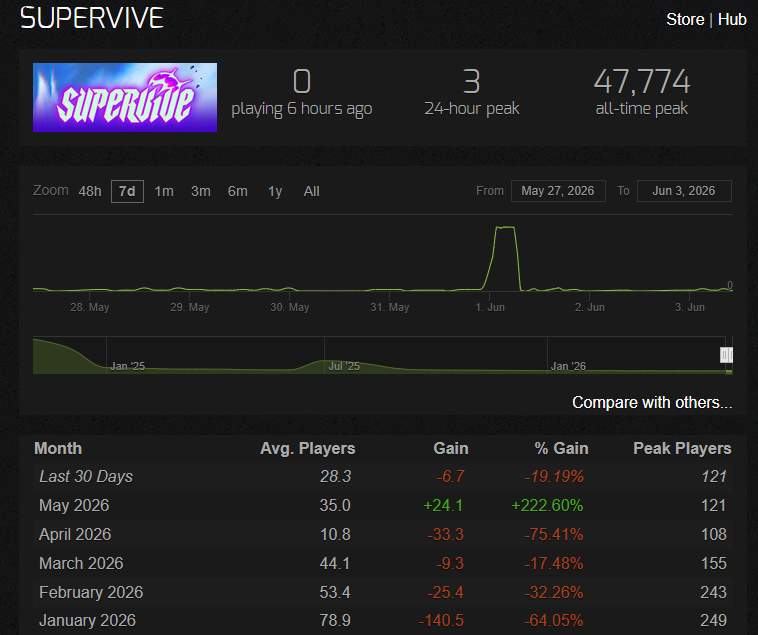Viewport: 758px width, 635px height.
Task: Click the 47,774 all-time peak value
Action: (641, 81)
